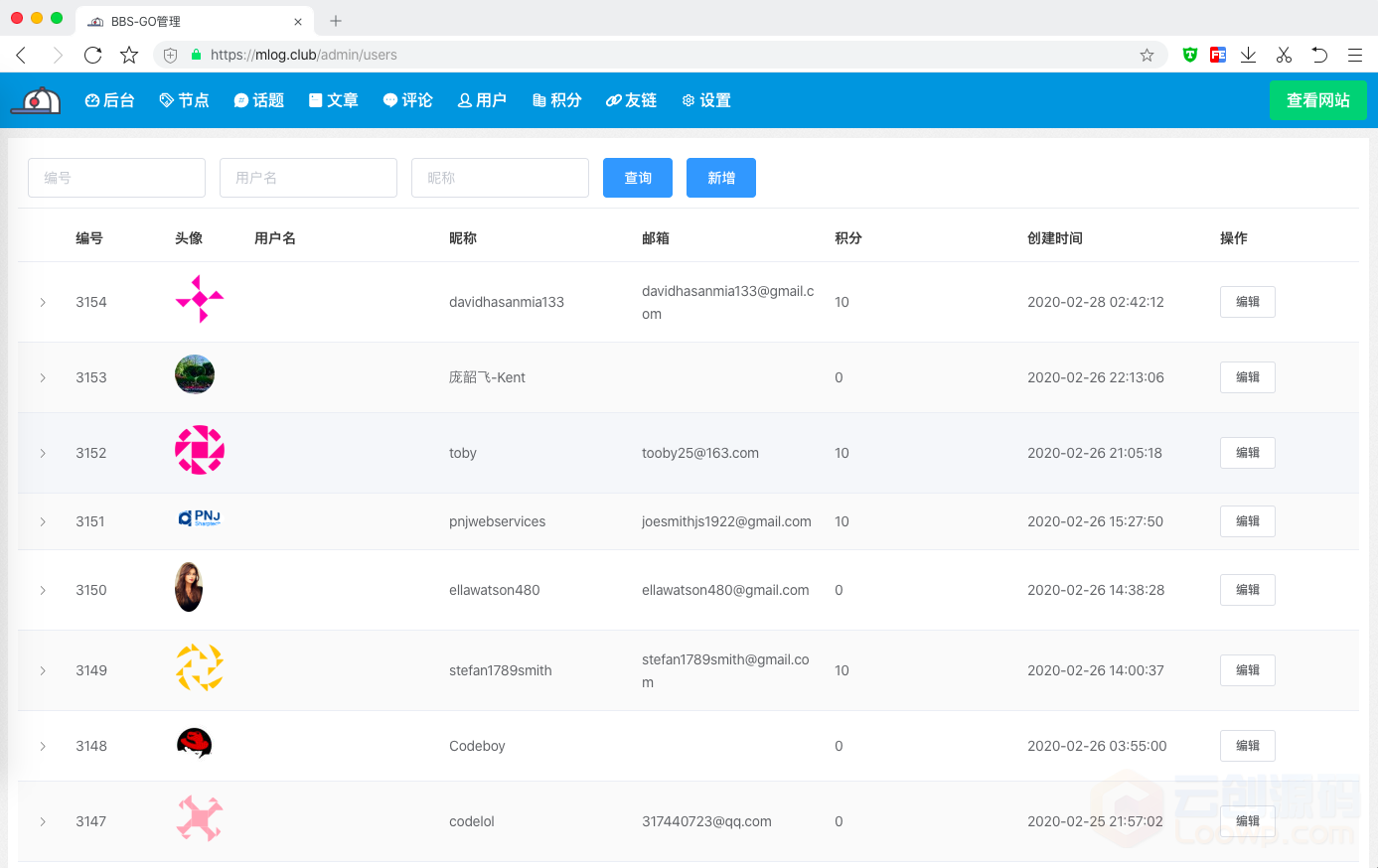Click timestamp 2020-02-28 02:42:12
The width and height of the screenshot is (1378, 868).
tap(1096, 302)
